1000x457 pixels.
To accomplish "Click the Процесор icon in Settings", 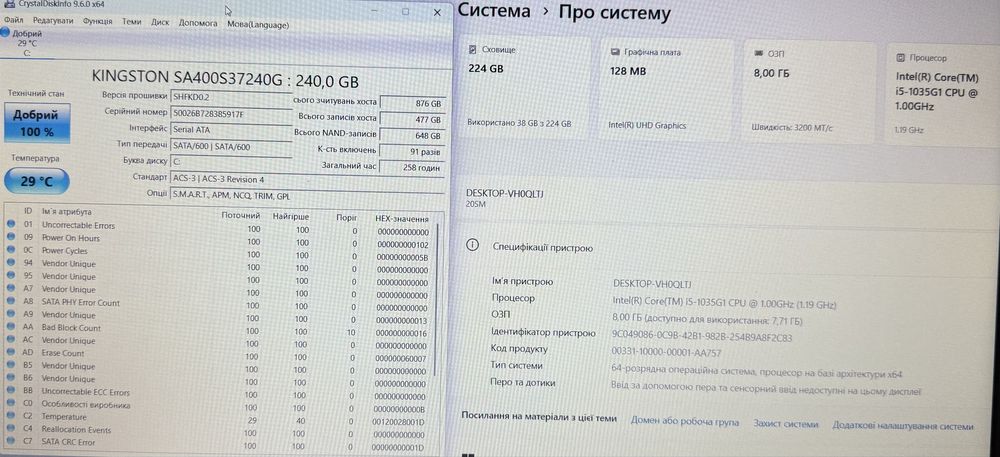I will pos(901,57).
